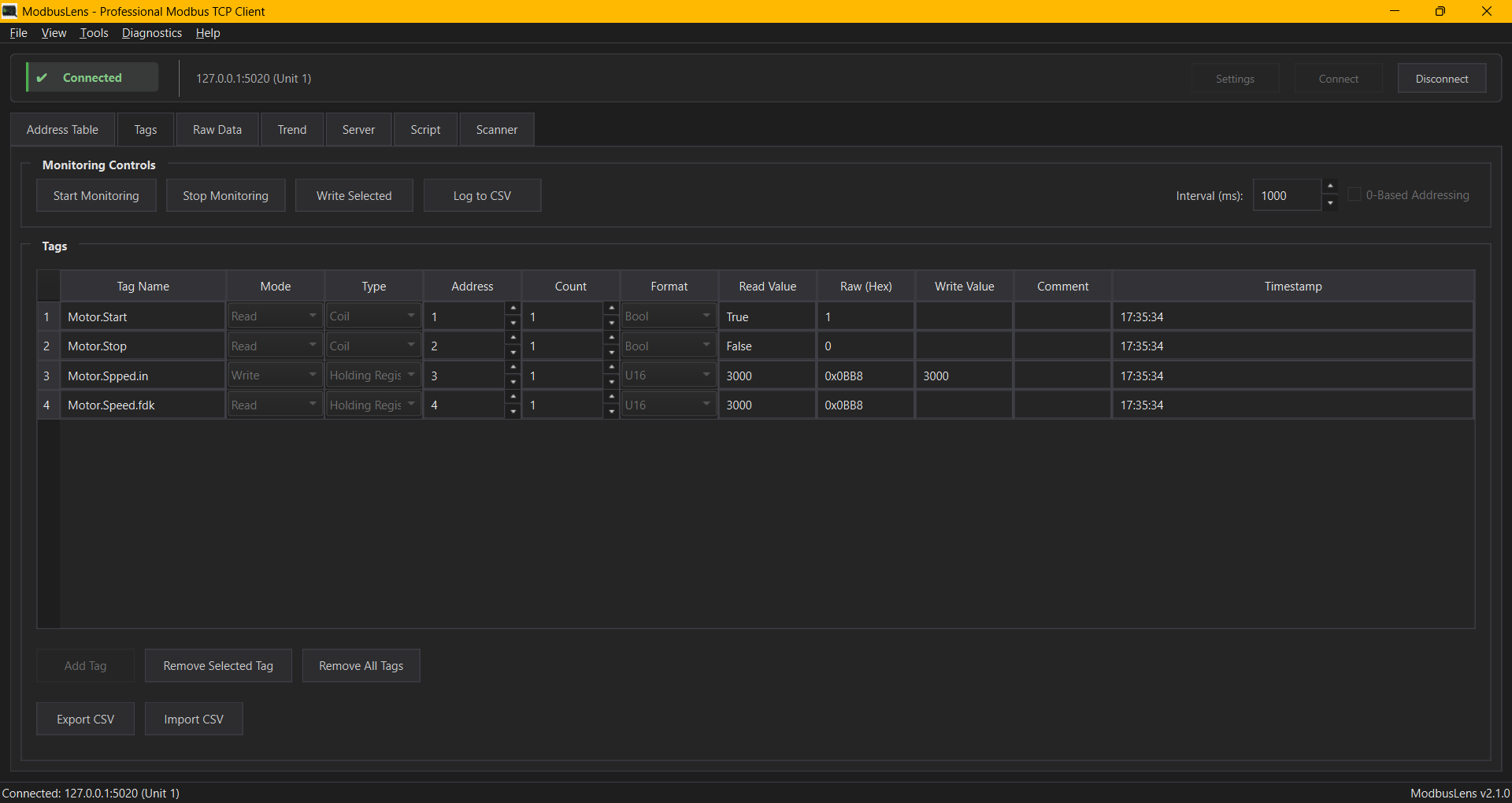Open Mode dropdown for Motor.Start
1512x803 pixels.
[x=275, y=316]
